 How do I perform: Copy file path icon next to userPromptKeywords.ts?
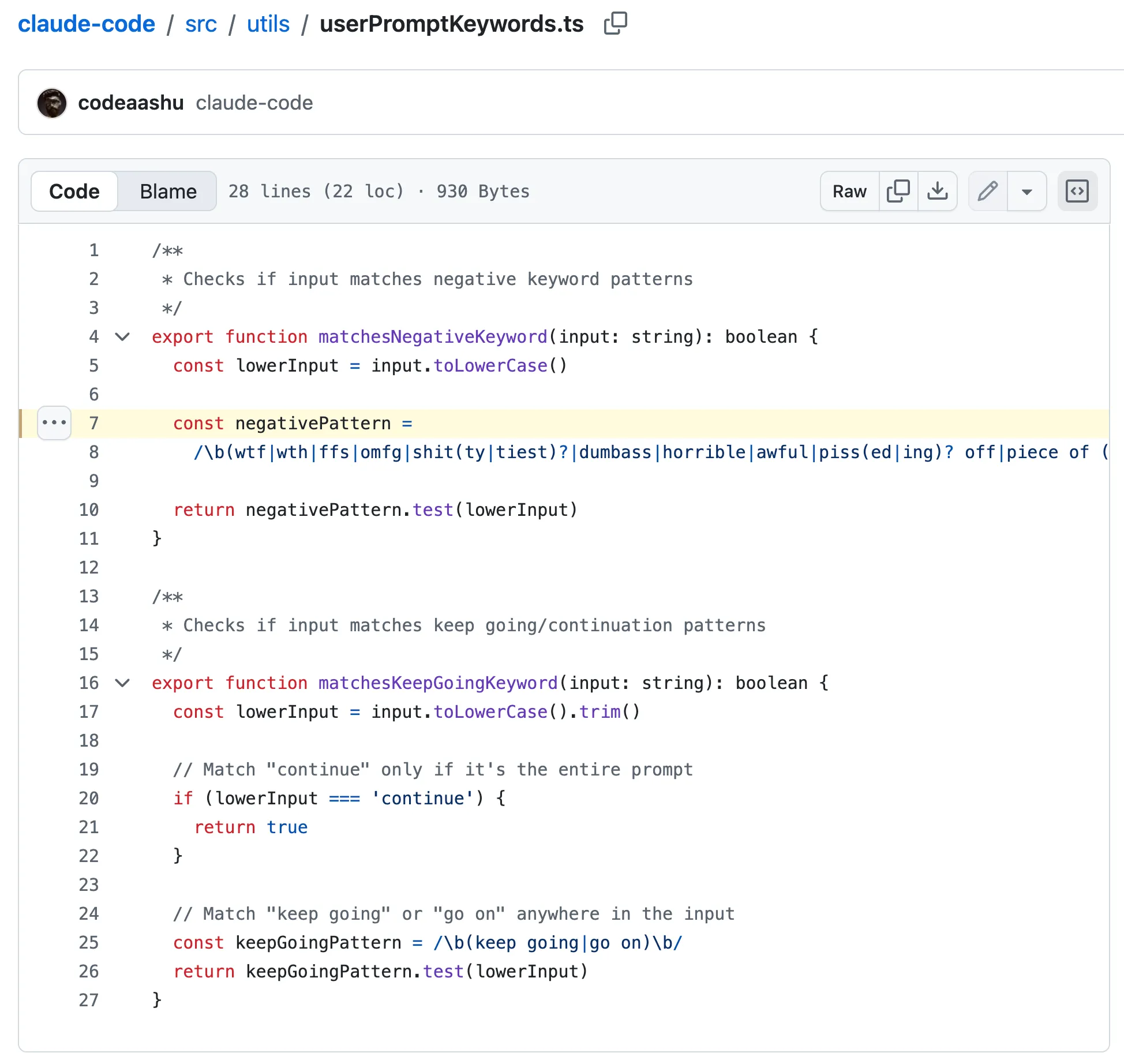(615, 24)
